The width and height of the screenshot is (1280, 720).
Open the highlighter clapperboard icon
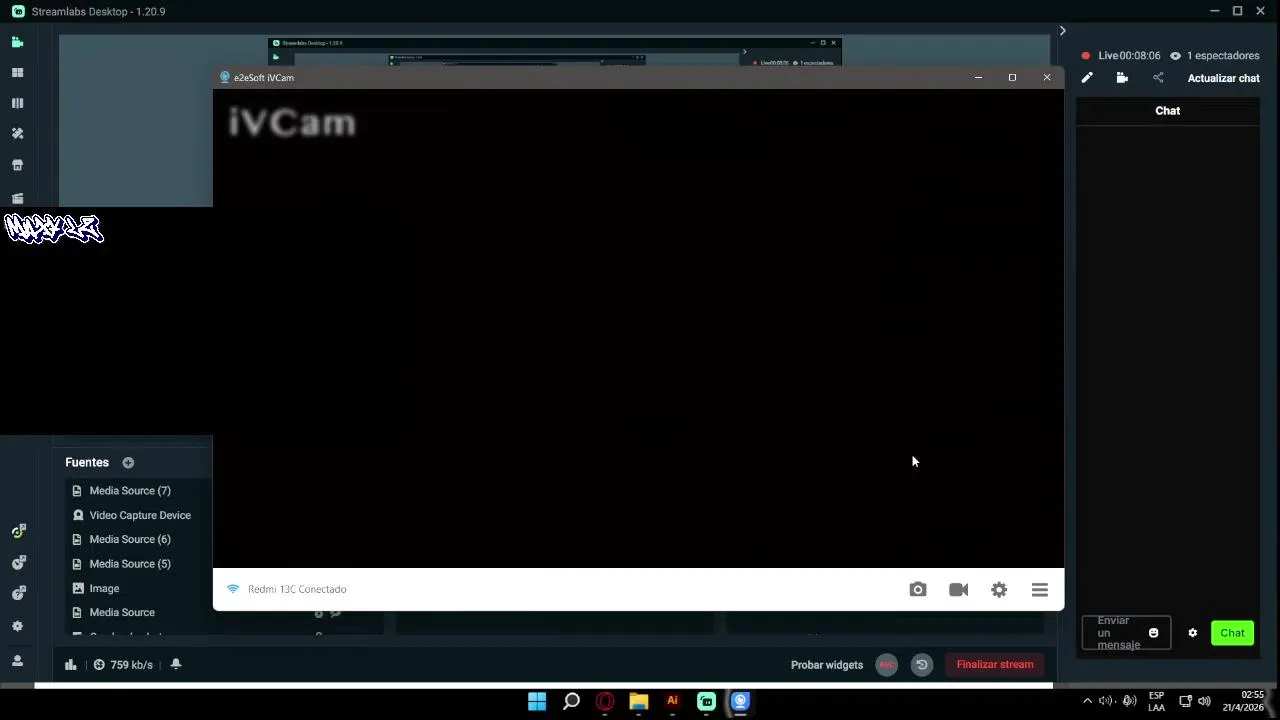tap(17, 198)
